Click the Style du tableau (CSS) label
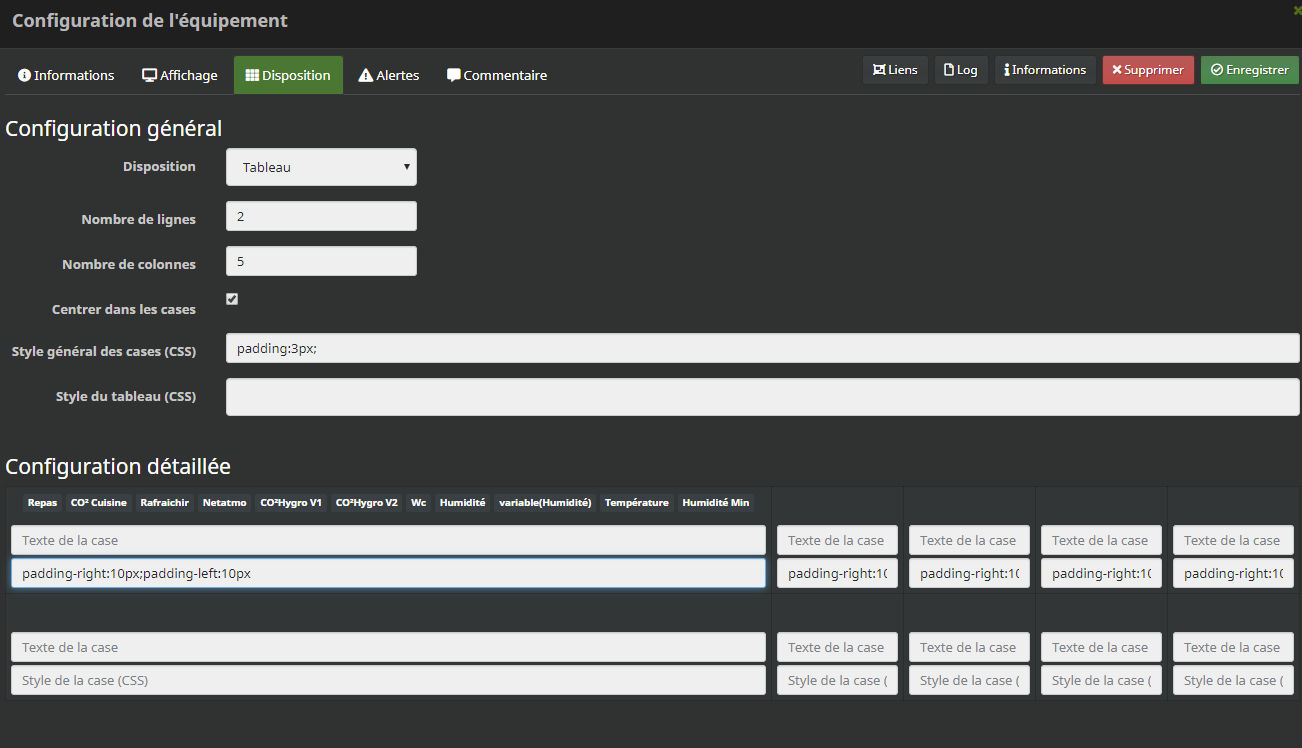Viewport: 1302px width, 748px height. point(126,396)
